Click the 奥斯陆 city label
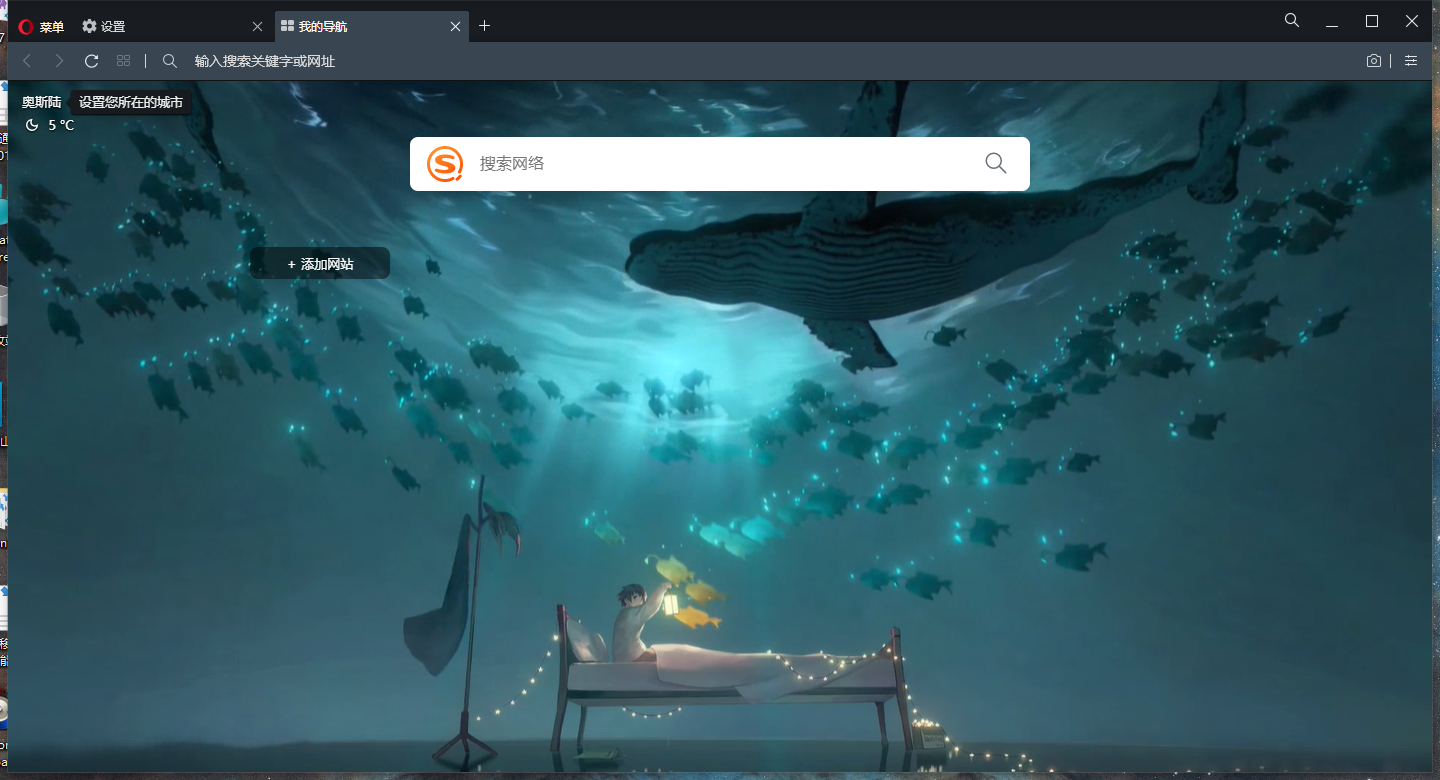This screenshot has width=1440, height=780. point(42,102)
